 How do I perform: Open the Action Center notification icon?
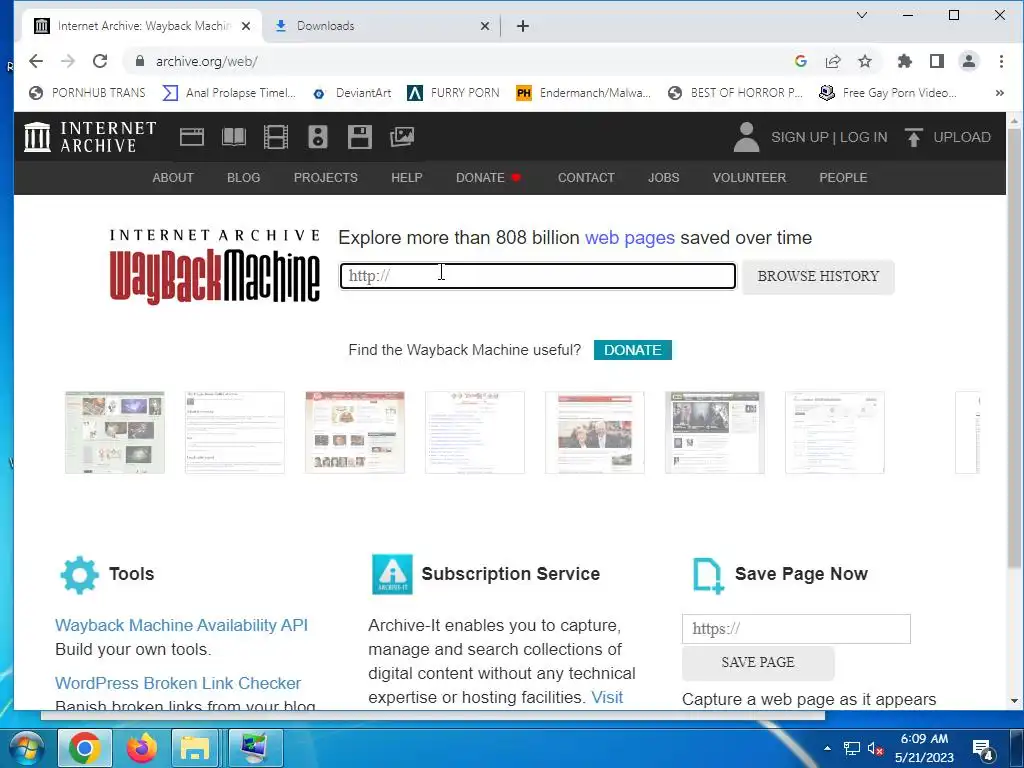(x=983, y=749)
